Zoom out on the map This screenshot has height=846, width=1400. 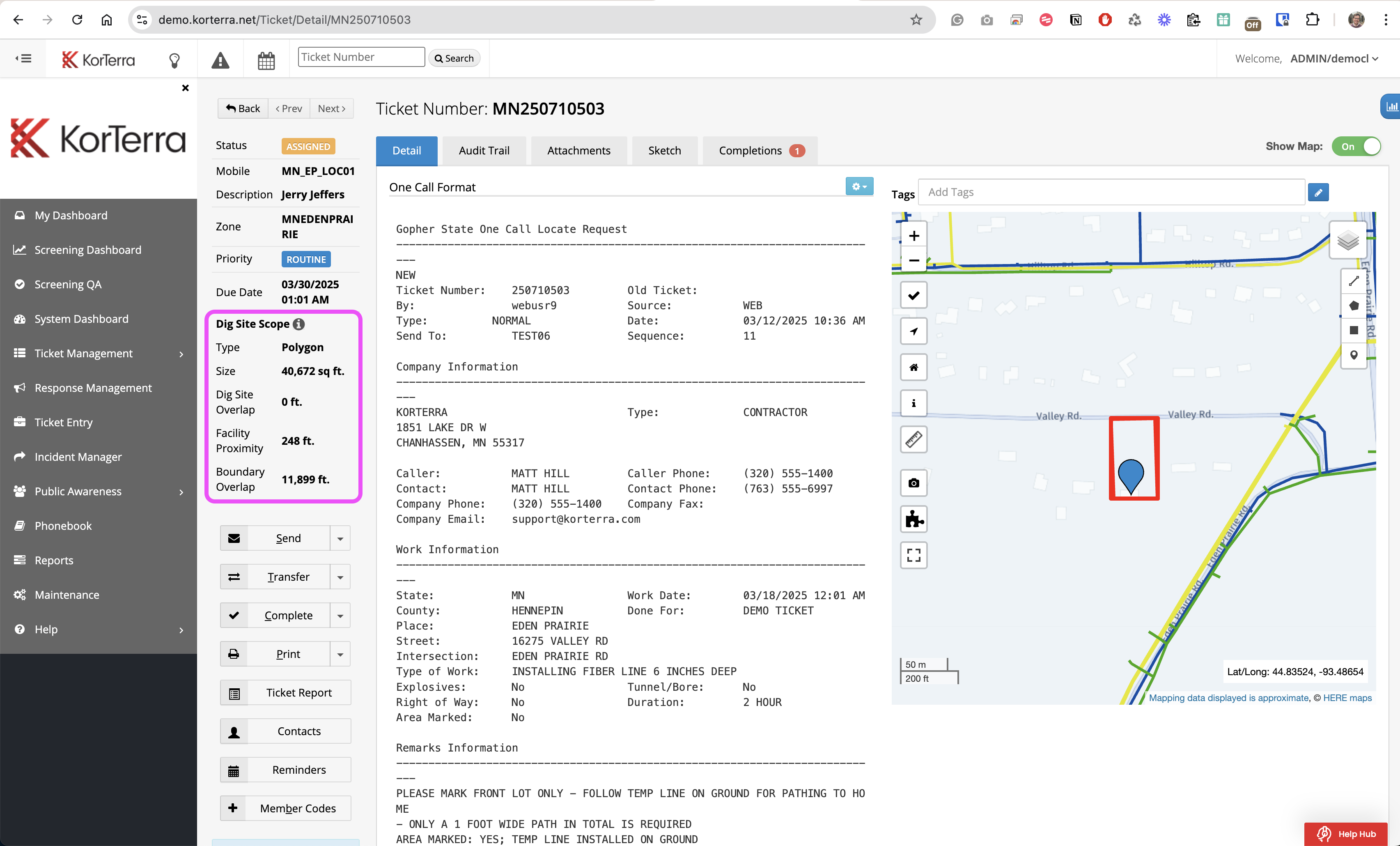coord(913,260)
